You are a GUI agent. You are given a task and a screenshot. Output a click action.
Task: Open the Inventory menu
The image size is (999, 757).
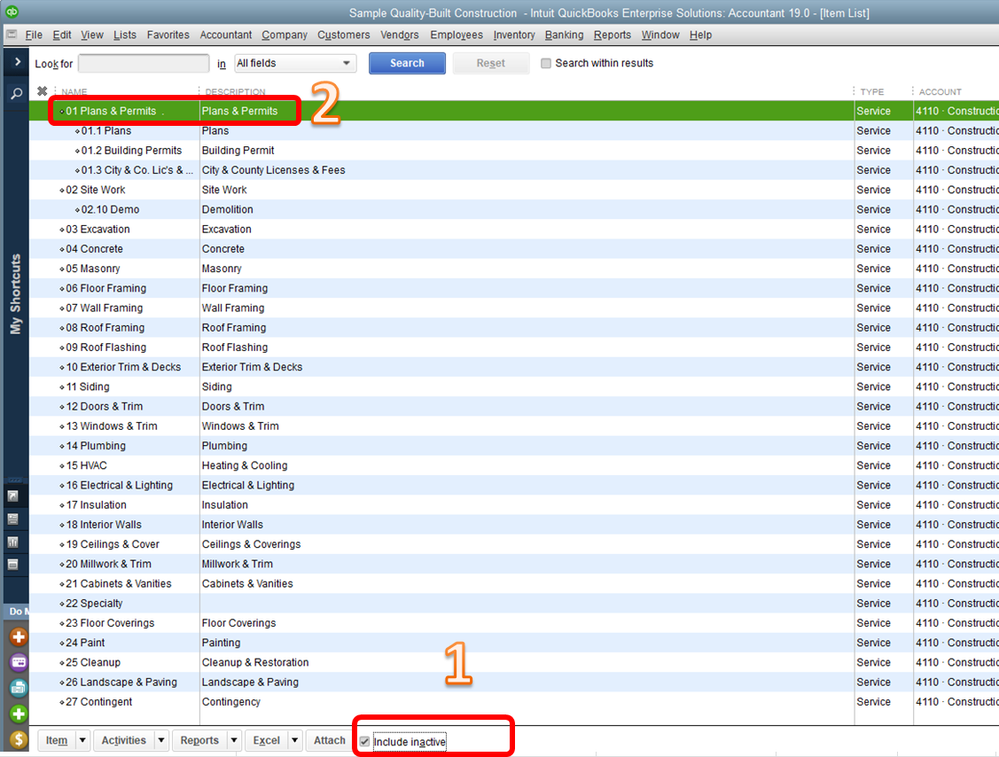[x=514, y=34]
